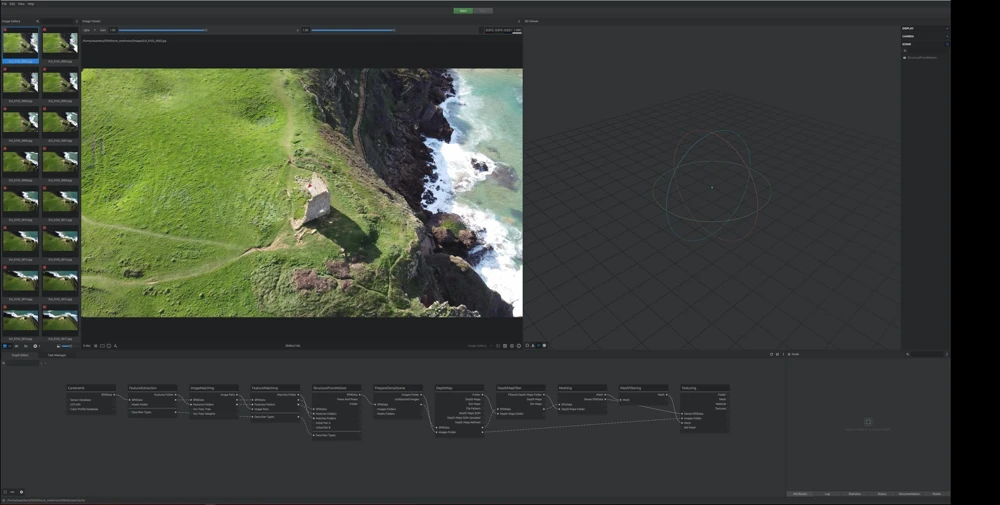Open the View menu
The image size is (1000, 505).
pyautogui.click(x=21, y=4)
